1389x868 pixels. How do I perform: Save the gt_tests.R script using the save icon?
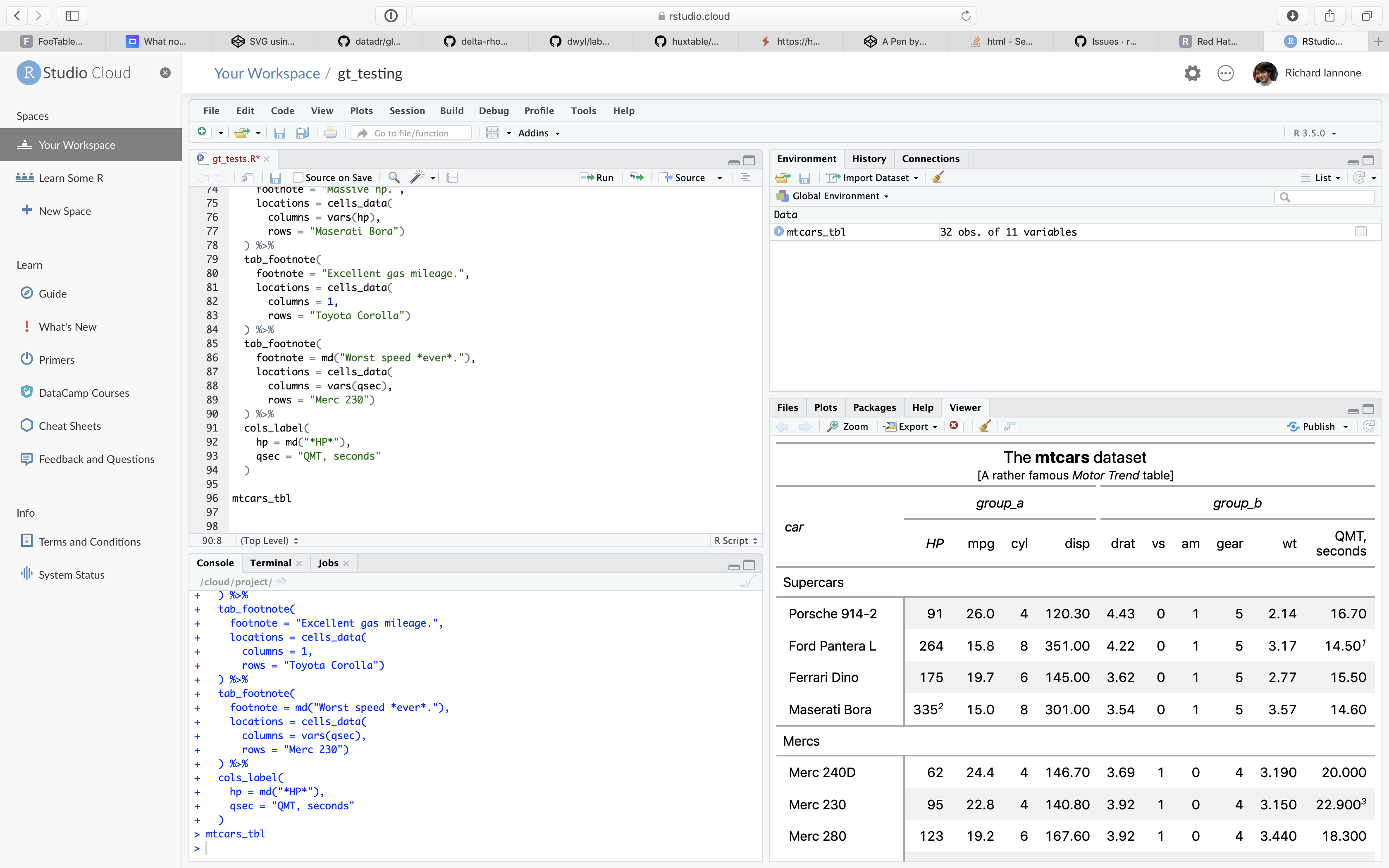click(x=276, y=177)
